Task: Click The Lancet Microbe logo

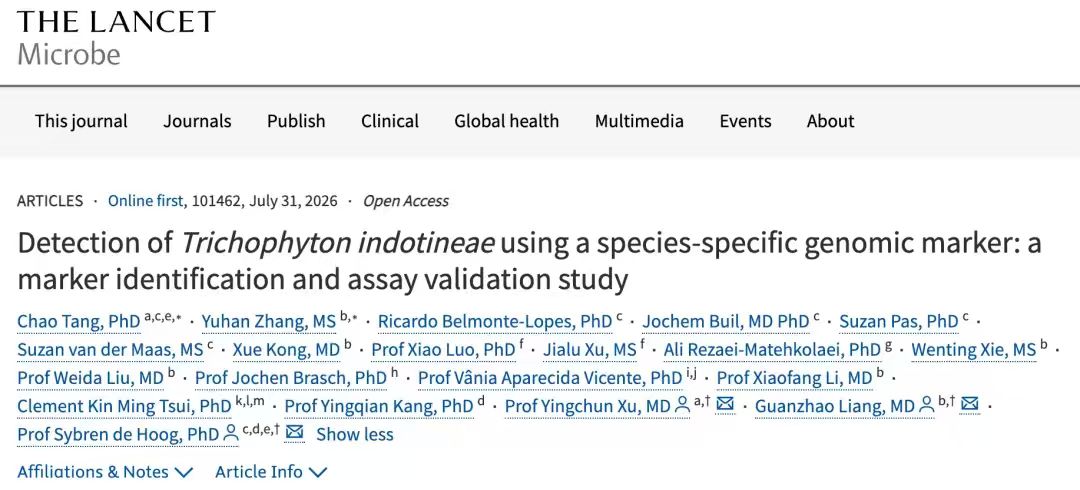Action: 116,37
